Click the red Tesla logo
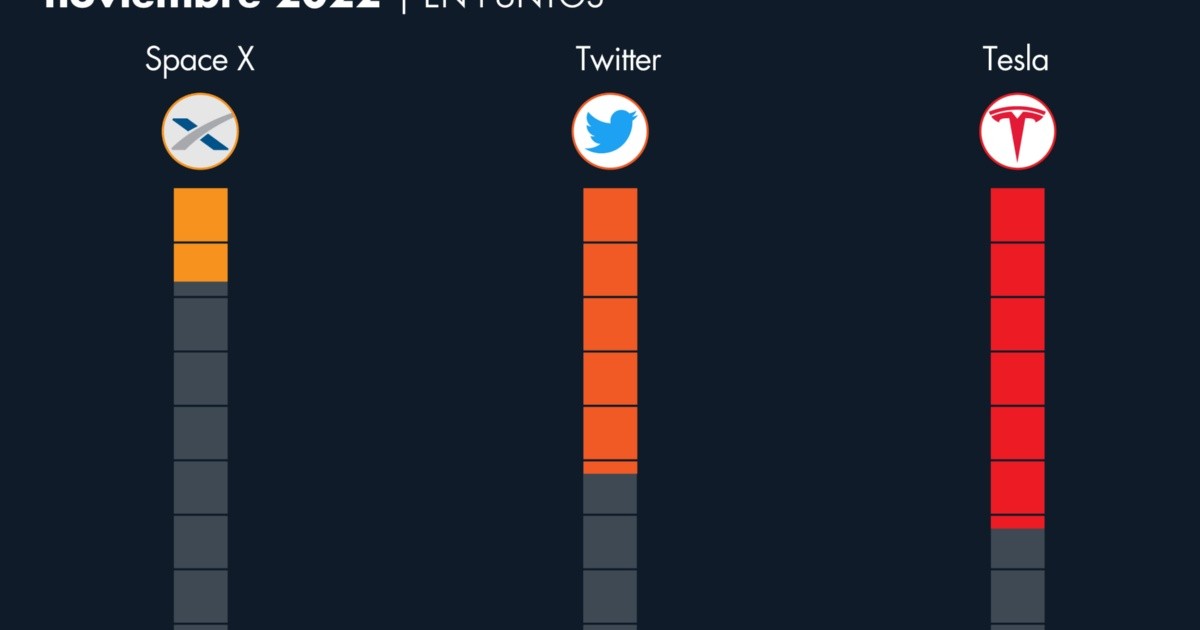Image resolution: width=1200 pixels, height=630 pixels. (1017, 131)
